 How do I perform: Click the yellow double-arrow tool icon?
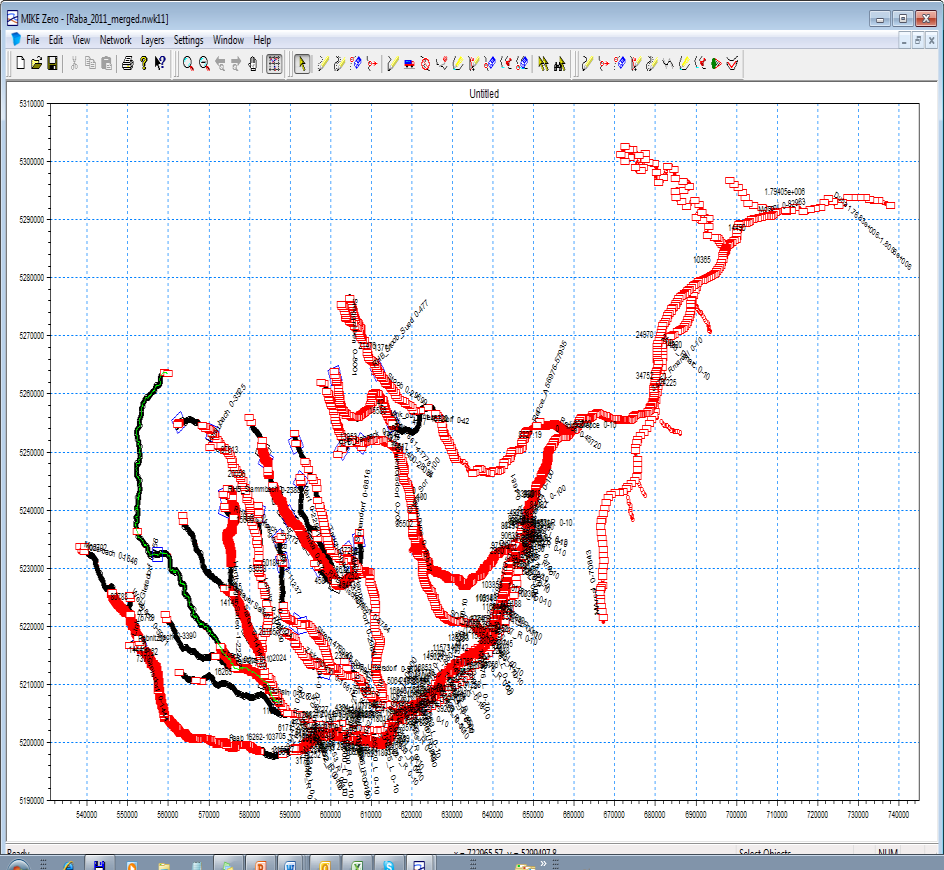543,63
